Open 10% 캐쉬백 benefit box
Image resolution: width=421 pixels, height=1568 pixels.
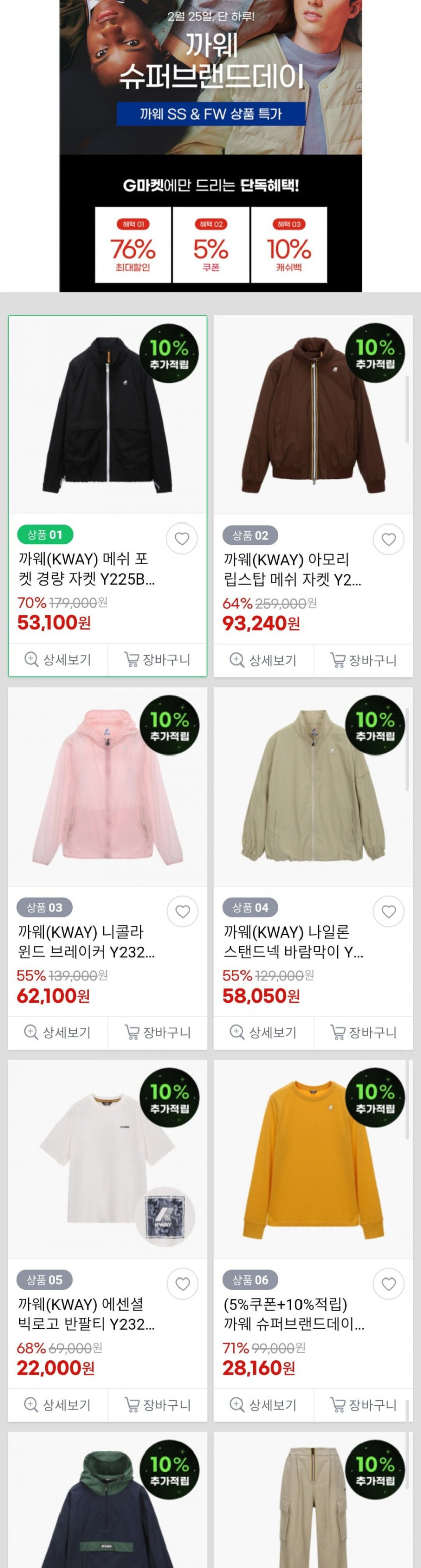click(289, 245)
